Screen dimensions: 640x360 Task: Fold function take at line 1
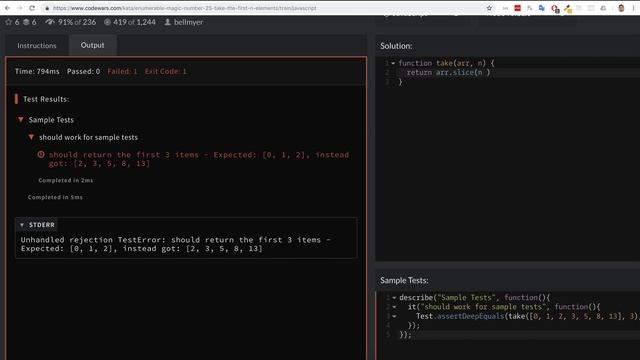(x=393, y=63)
